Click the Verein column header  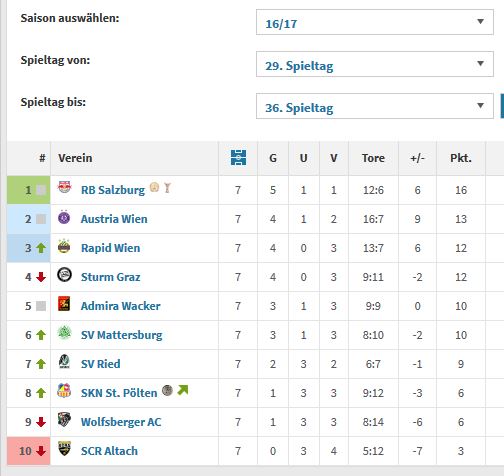[75, 158]
